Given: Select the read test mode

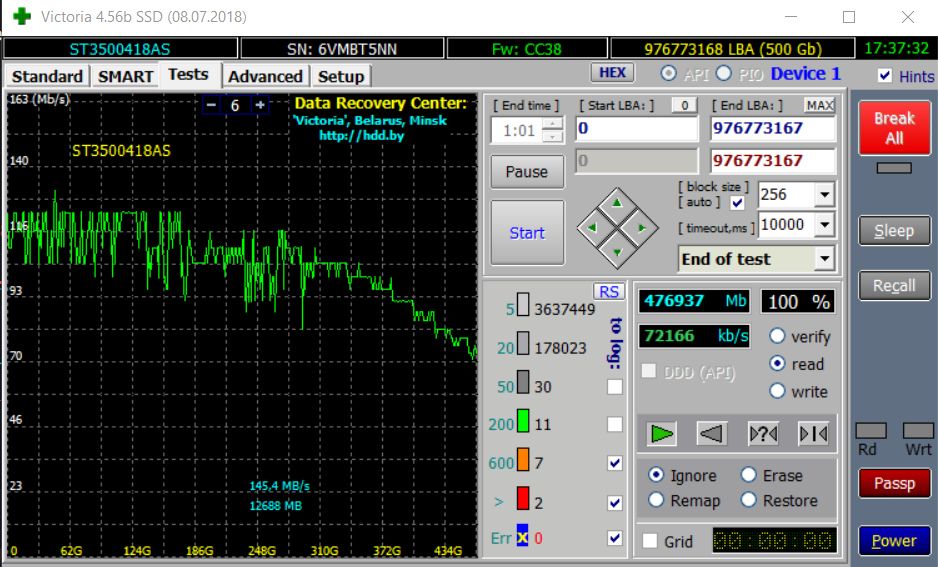Looking at the screenshot, I should (777, 363).
